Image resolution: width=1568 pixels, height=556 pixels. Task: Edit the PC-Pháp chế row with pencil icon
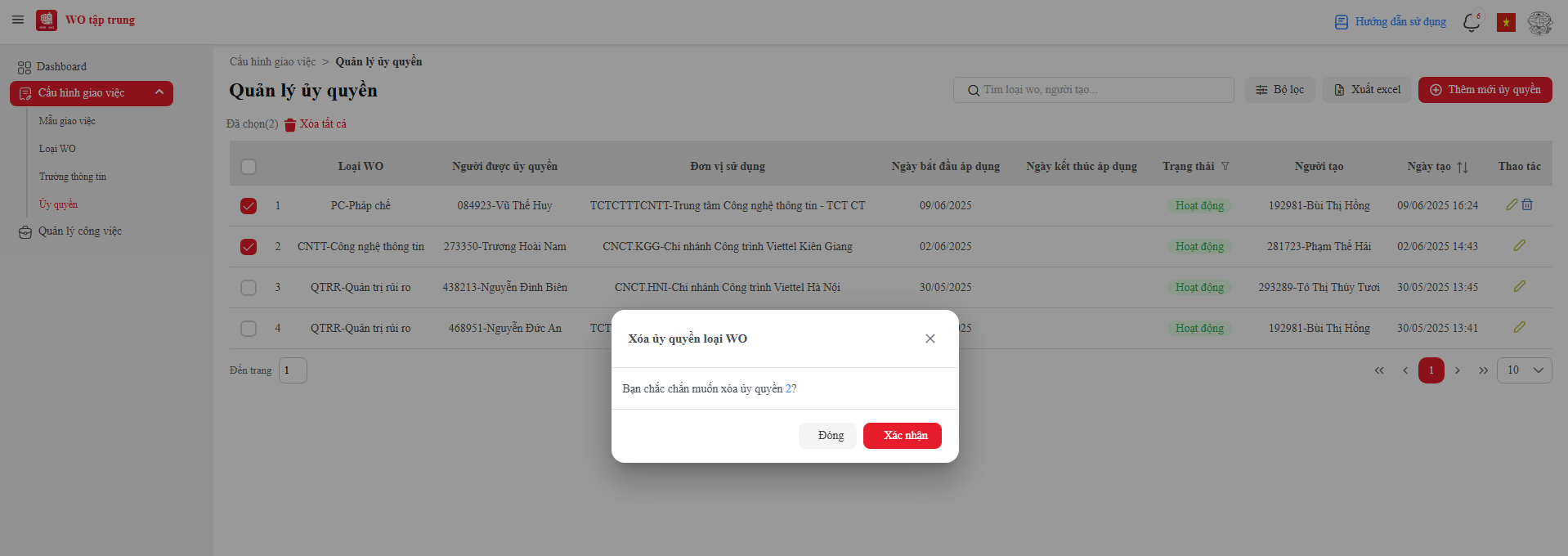tap(1512, 205)
